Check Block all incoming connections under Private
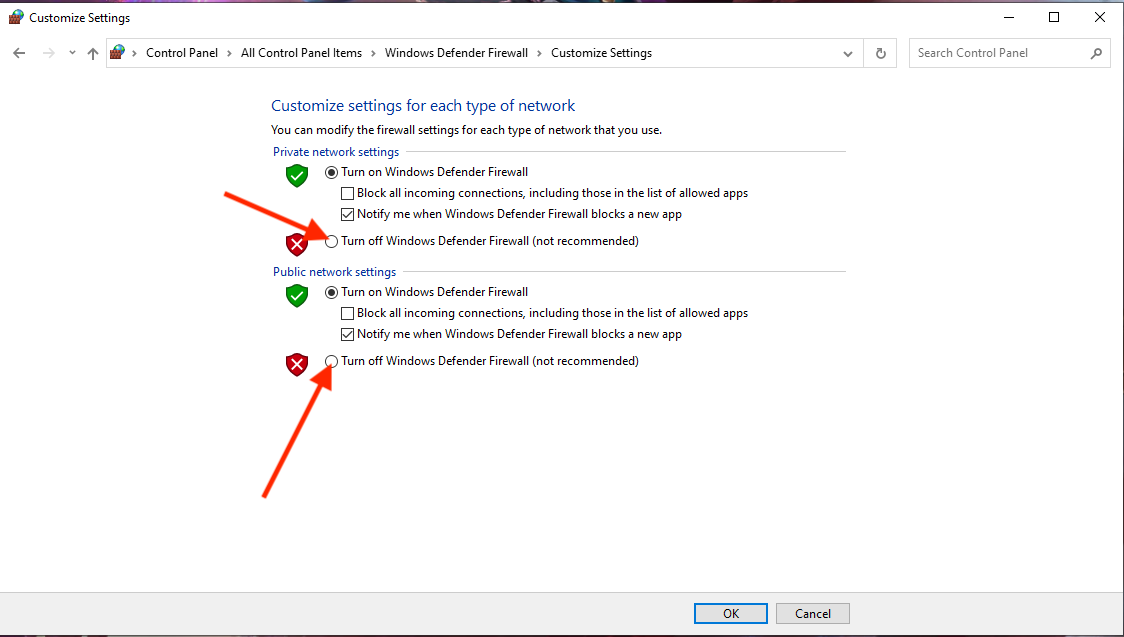Viewport: 1124px width, 637px height. 348,193
